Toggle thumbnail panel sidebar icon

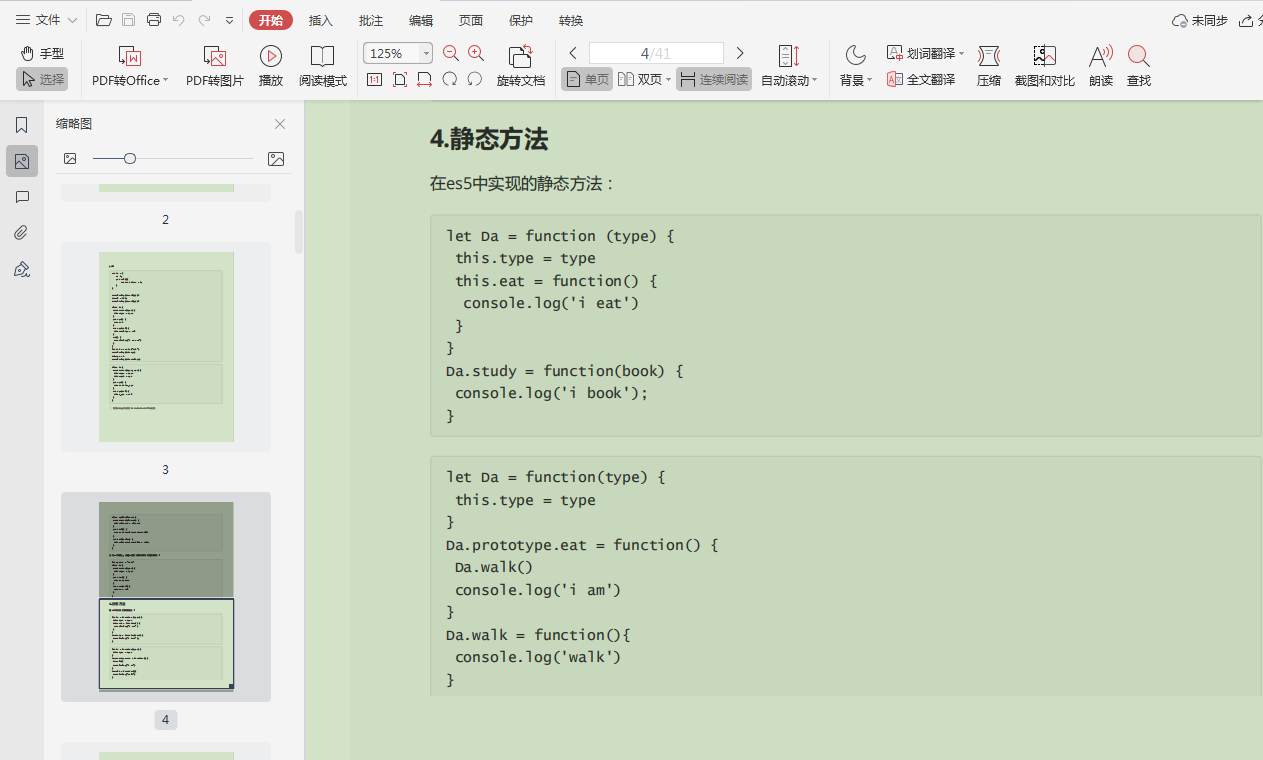click(22, 161)
